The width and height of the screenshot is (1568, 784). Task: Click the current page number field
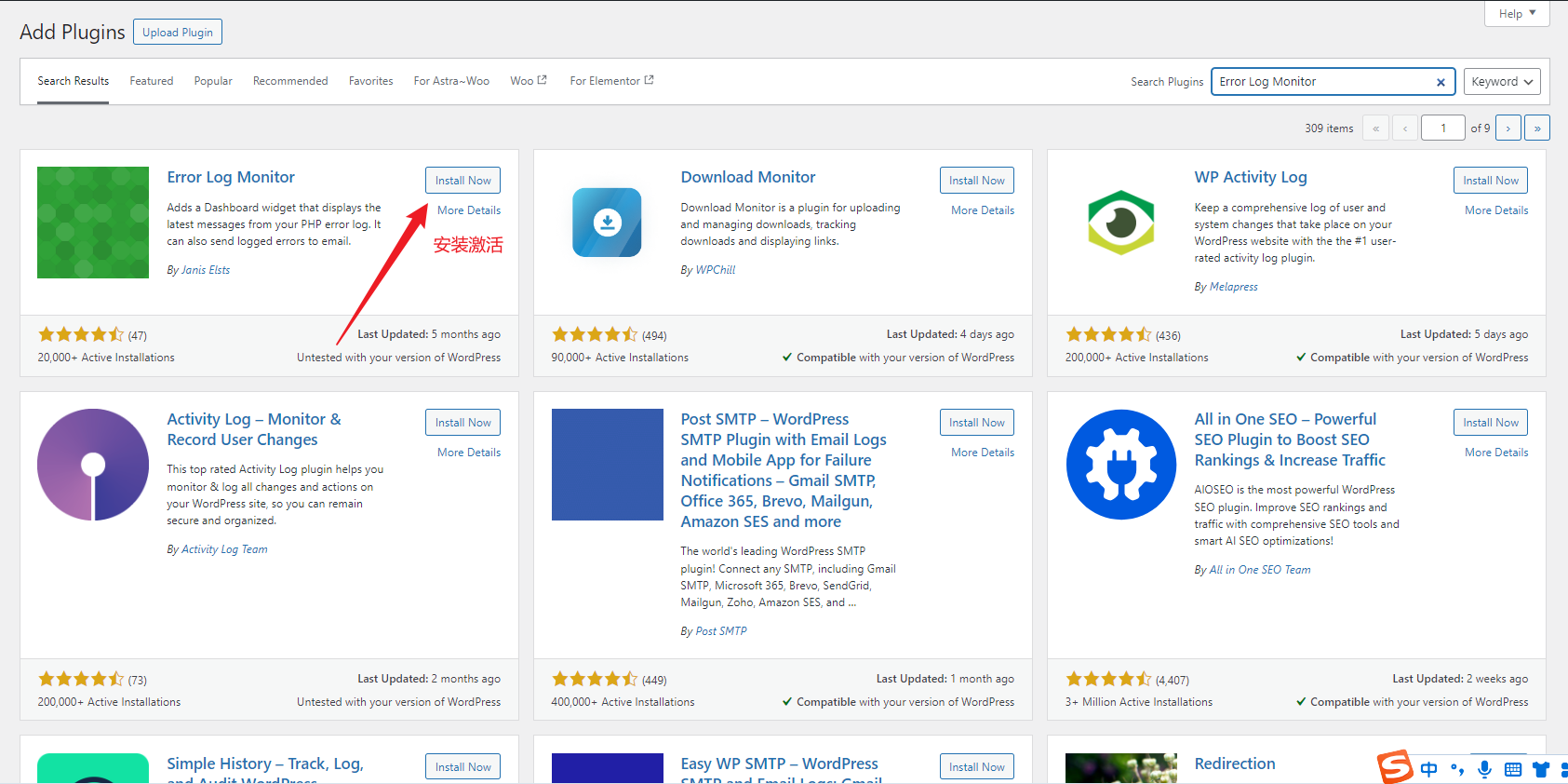[1443, 128]
